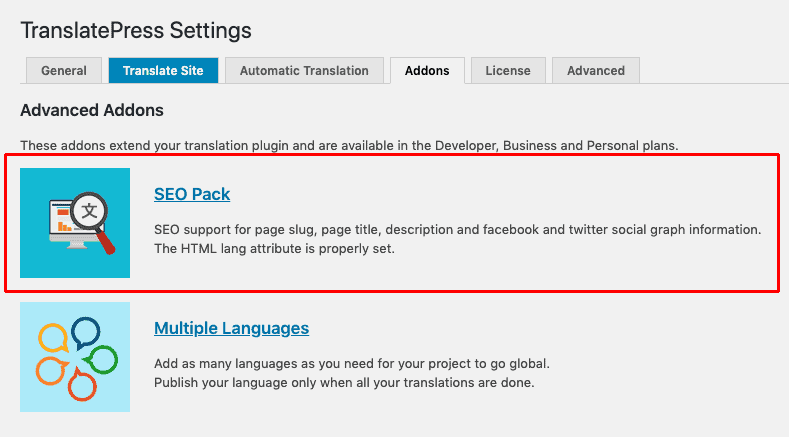
Task: Open the SEO Pack addon link
Action: click(192, 194)
